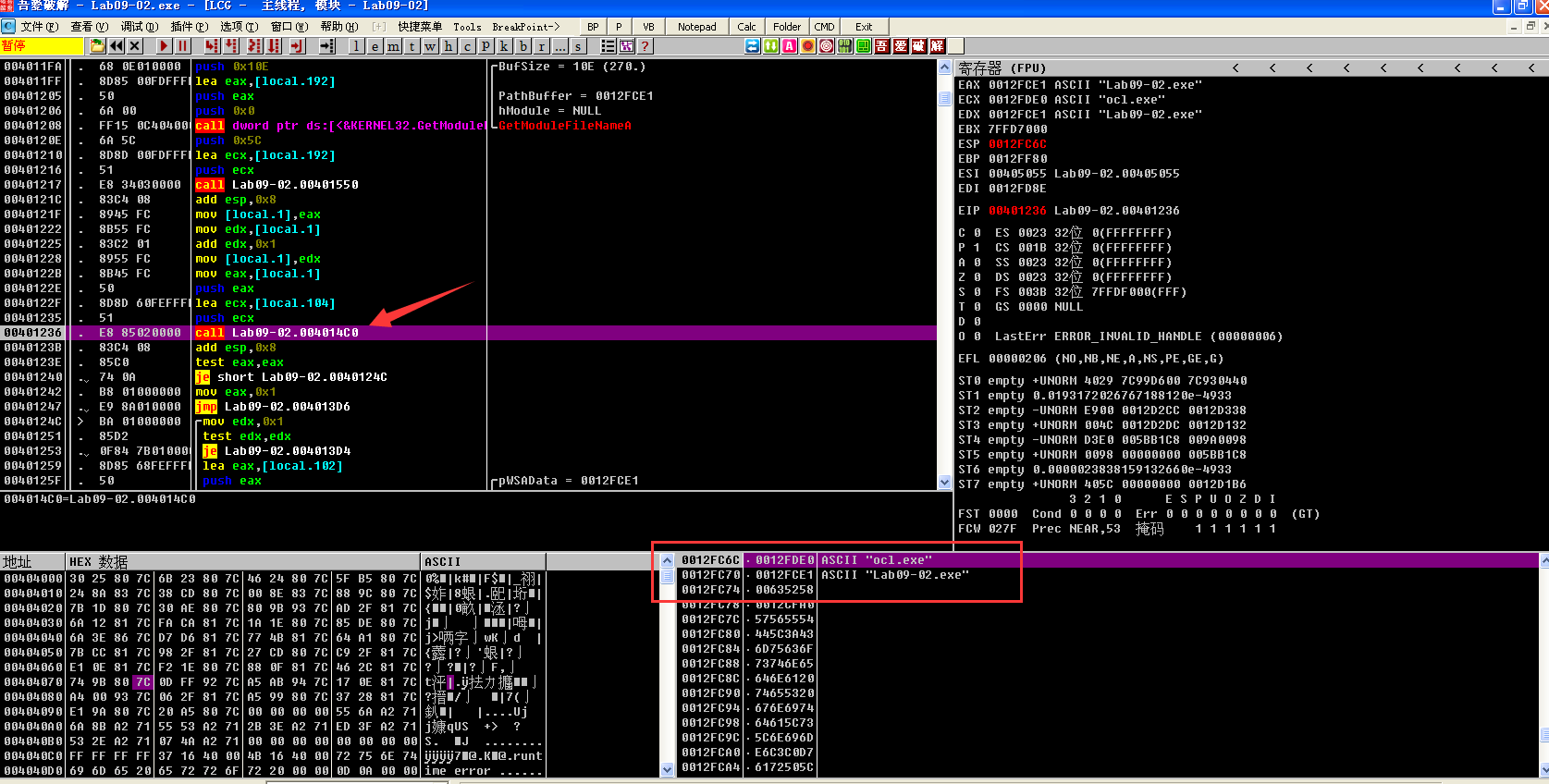This screenshot has height=784, width=1549.
Task: Open Executable modules with 'e' button
Action: click(375, 45)
